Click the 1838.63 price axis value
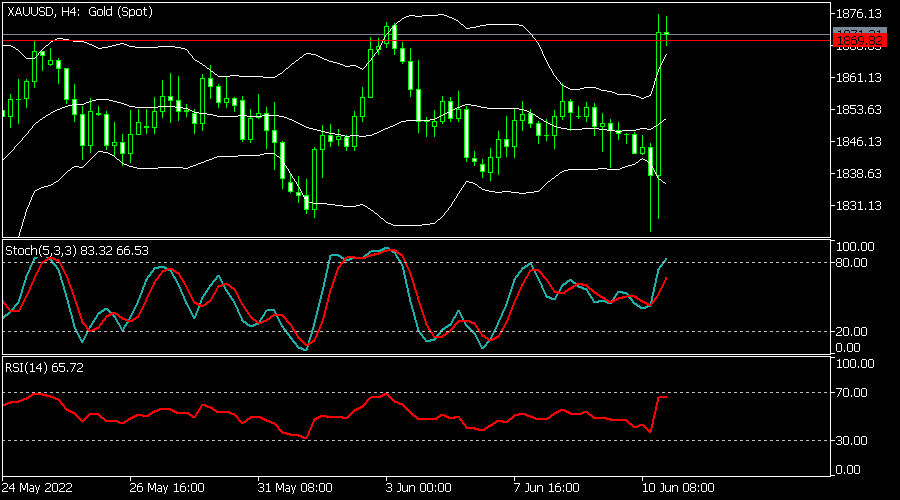The image size is (900, 500). (x=859, y=174)
